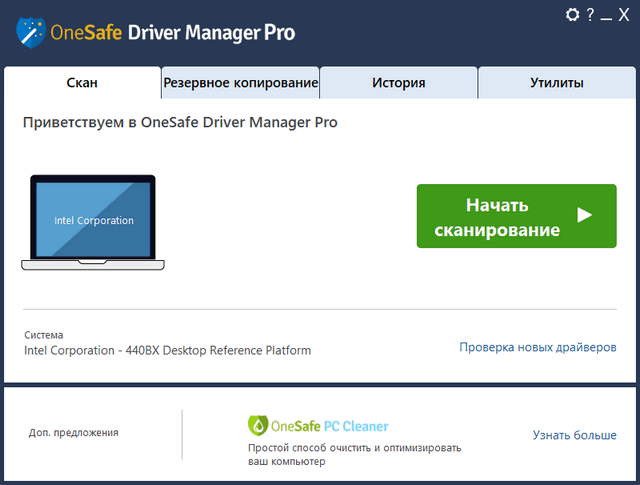The height and width of the screenshot is (485, 640).
Task: Click the Доп. предложения label
Action: [x=74, y=433]
